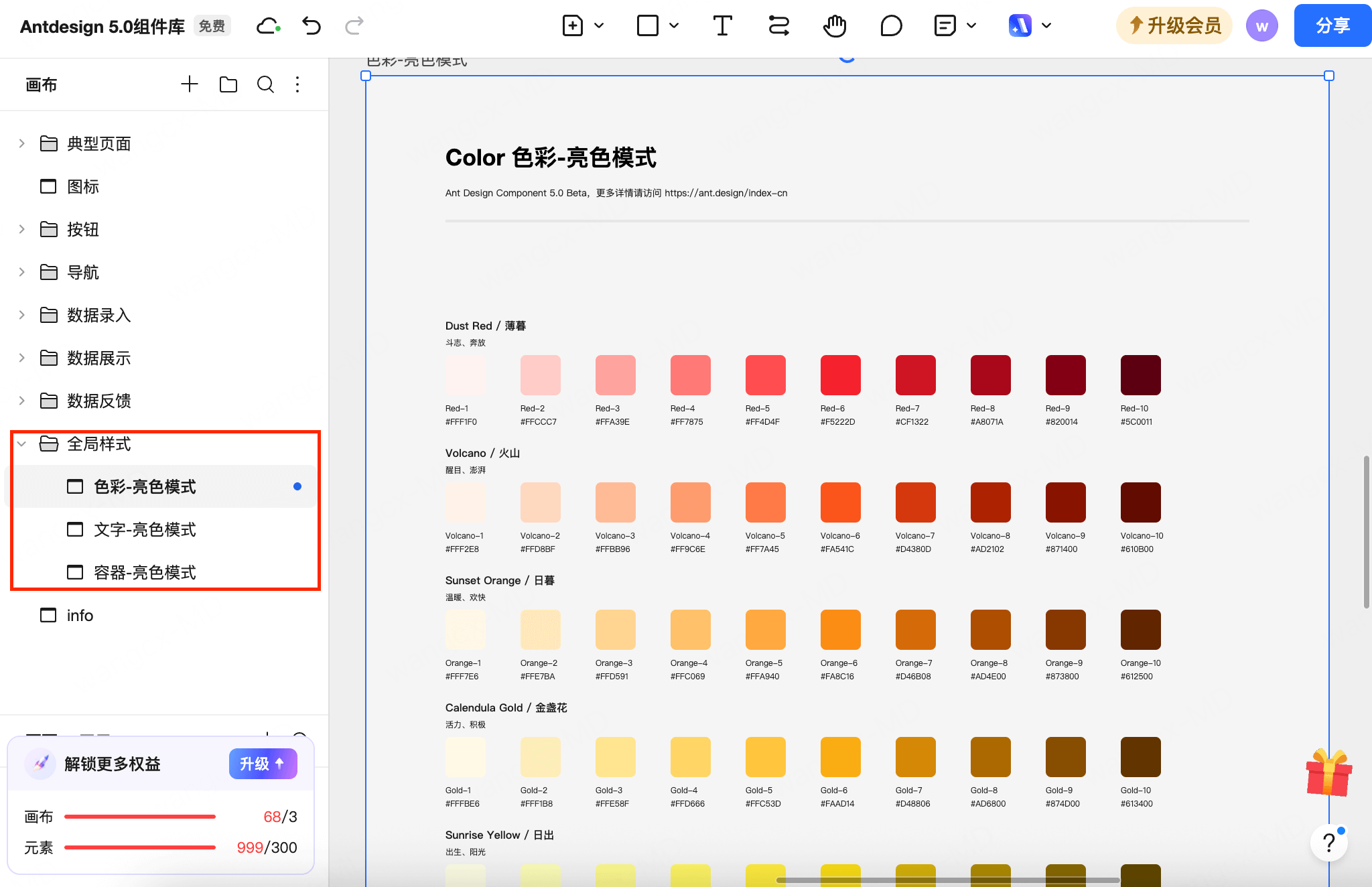Image resolution: width=1372 pixels, height=887 pixels.
Task: Click the 分享 share button
Action: click(1332, 25)
